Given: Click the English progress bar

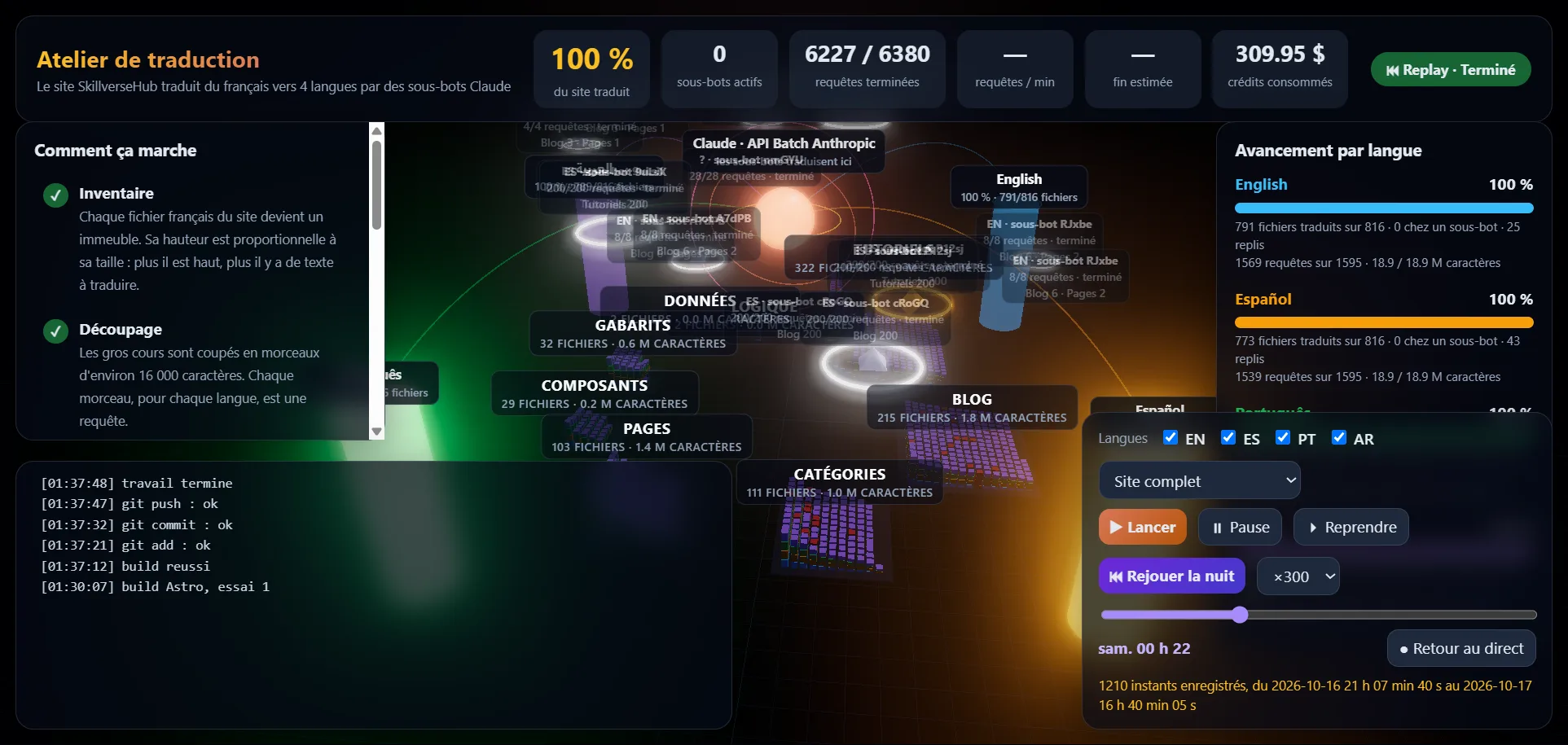Looking at the screenshot, I should point(1384,208).
